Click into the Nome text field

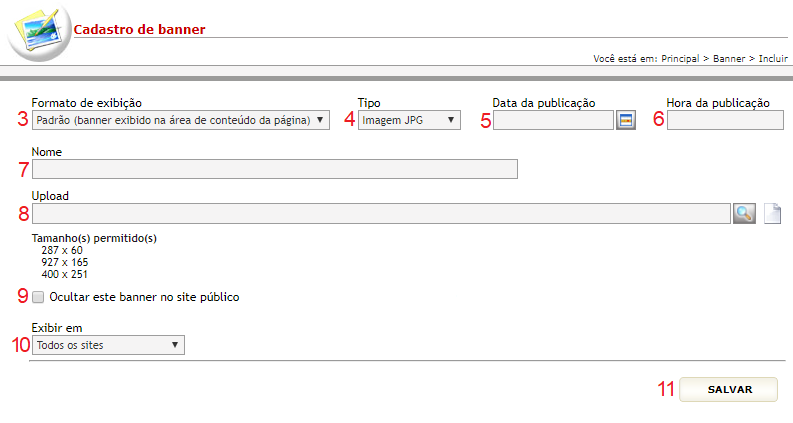(x=275, y=169)
